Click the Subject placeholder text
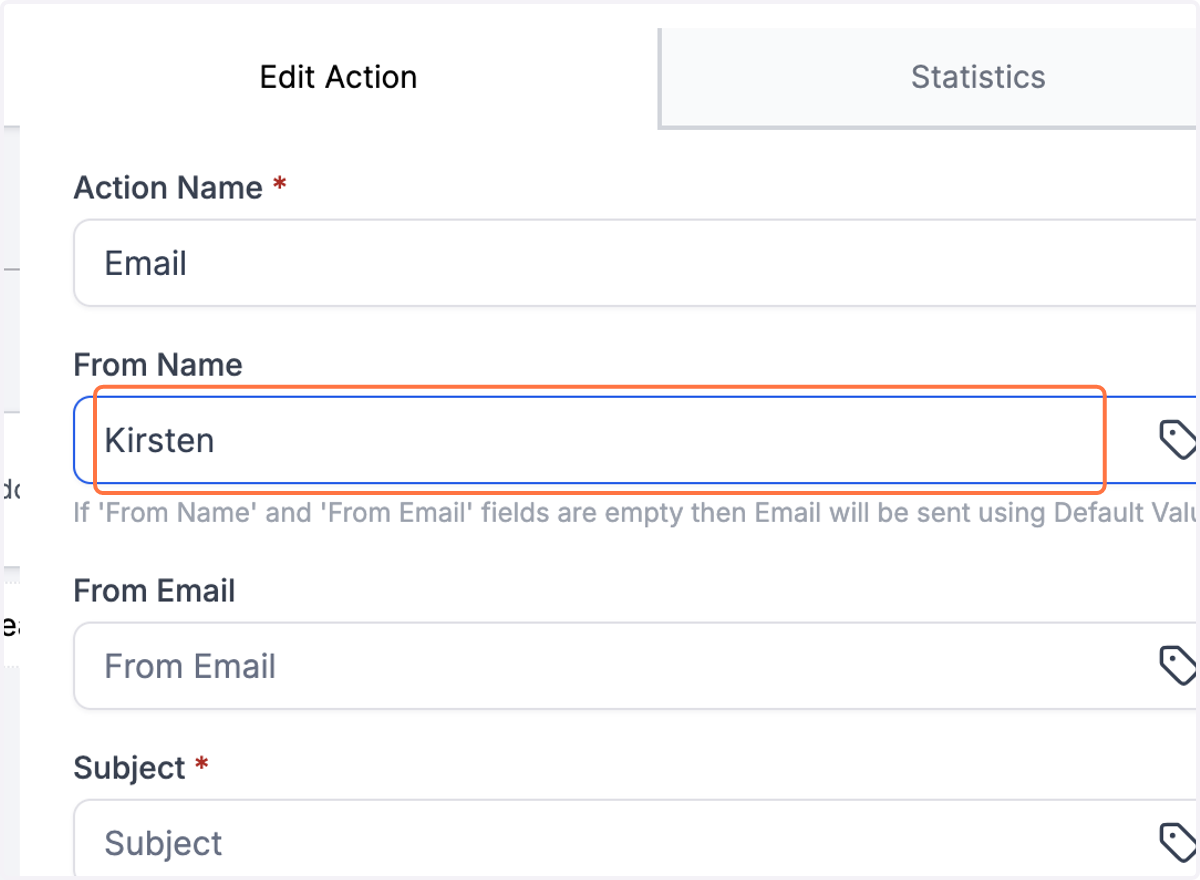Viewport: 1200px width, 880px height. click(x=164, y=843)
